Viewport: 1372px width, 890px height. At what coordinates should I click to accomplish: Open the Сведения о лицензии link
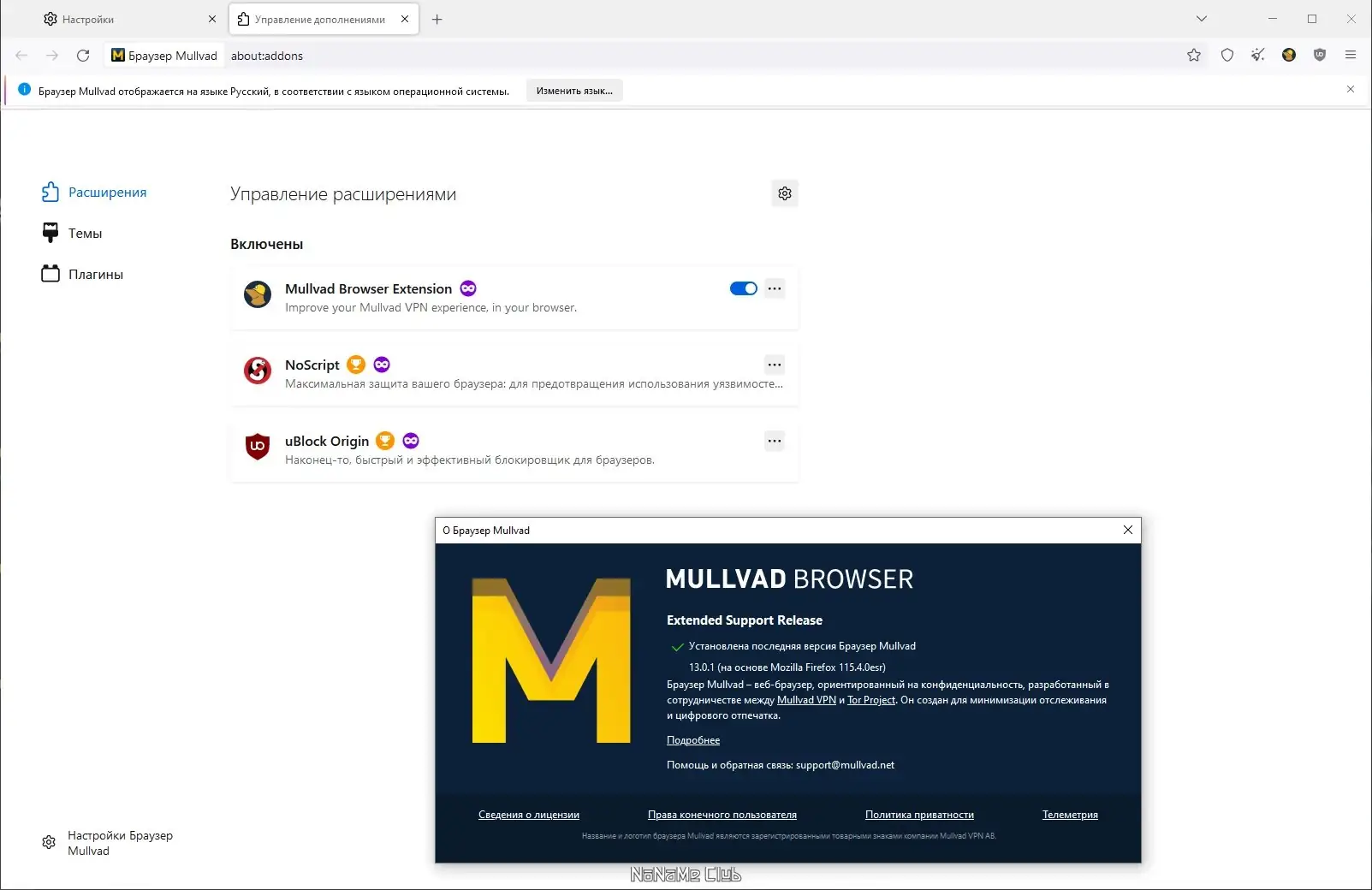pyautogui.click(x=529, y=815)
